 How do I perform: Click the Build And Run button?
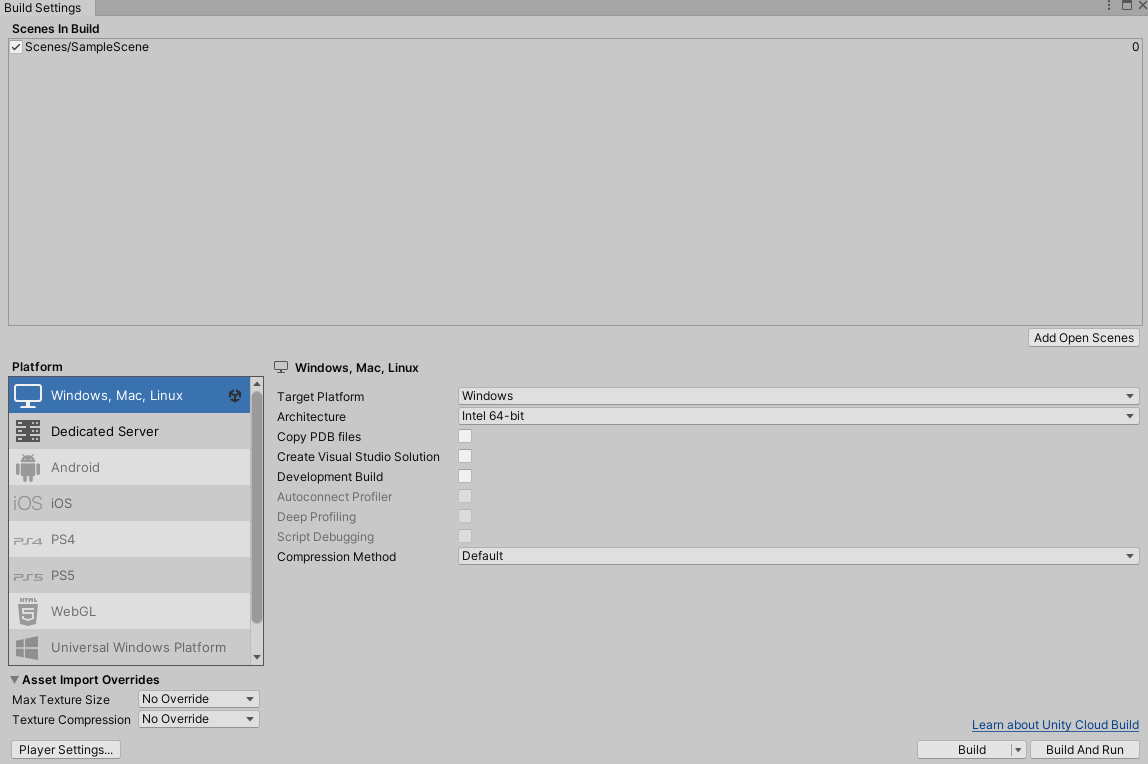coord(1084,750)
